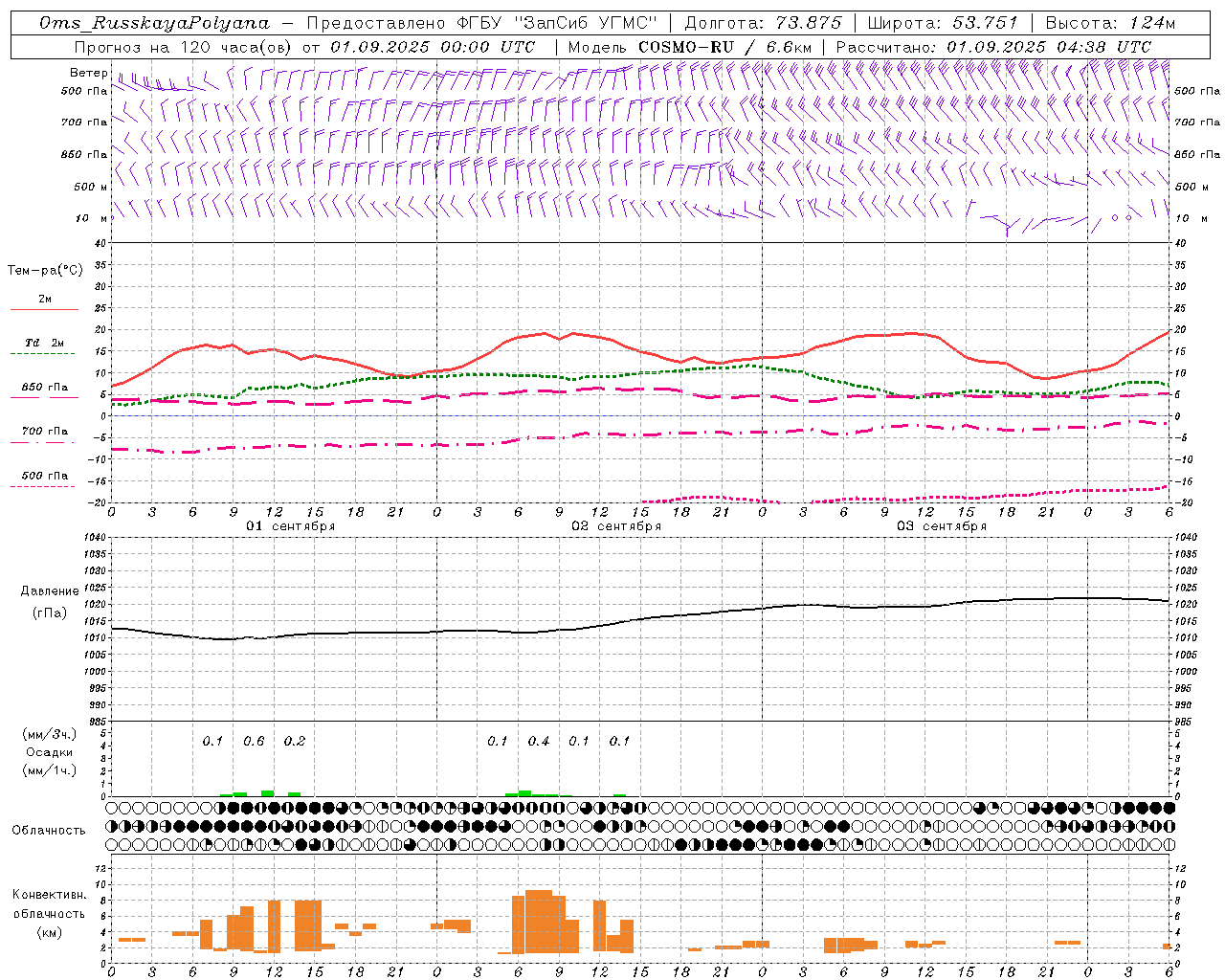Click the 0.6 precipitation amount value
This screenshot has width=1225, height=980.
(254, 742)
